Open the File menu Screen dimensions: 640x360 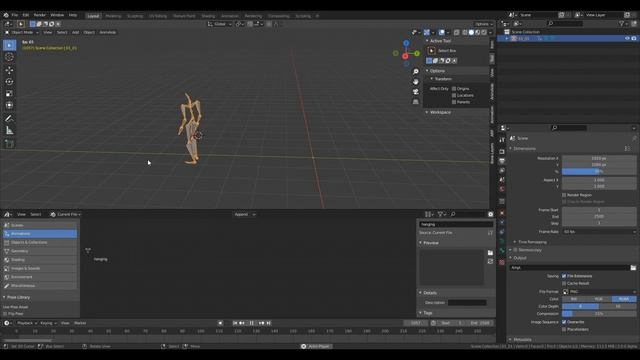[x=15, y=15]
